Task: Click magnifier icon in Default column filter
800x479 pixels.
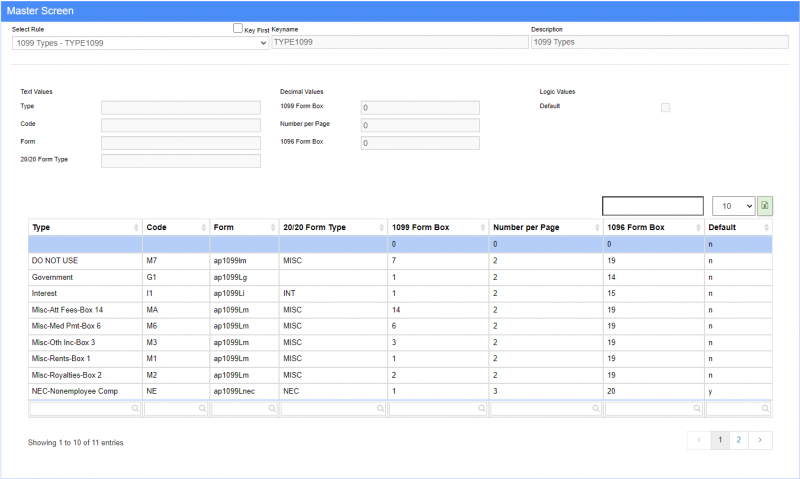Action: point(764,408)
